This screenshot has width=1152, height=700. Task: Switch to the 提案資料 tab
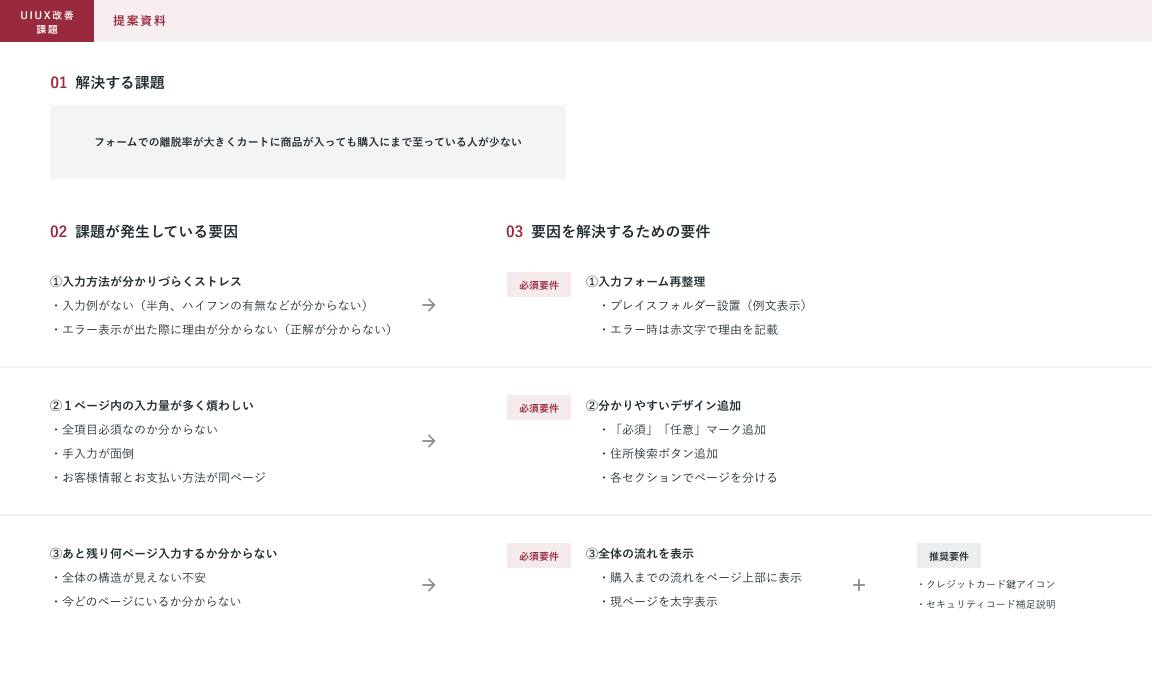click(139, 21)
